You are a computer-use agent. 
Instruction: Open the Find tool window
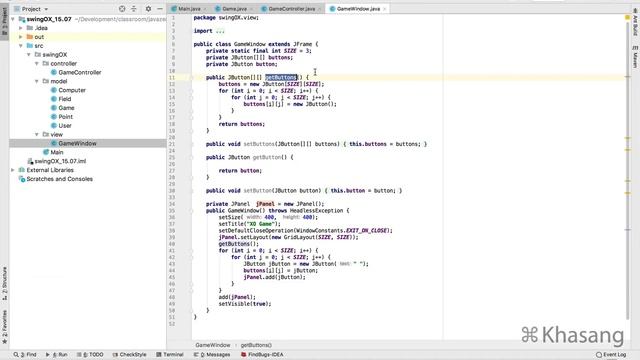(x=25, y=355)
